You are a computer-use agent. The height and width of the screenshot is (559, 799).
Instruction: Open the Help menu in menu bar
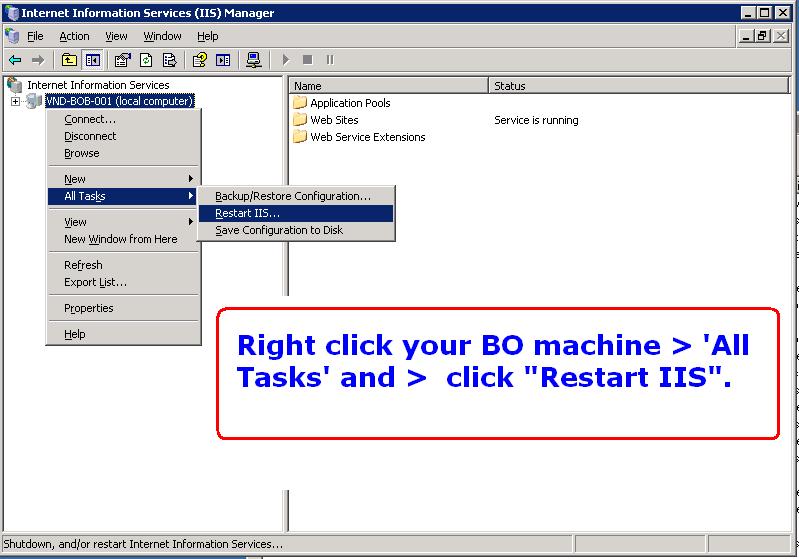pyautogui.click(x=207, y=36)
